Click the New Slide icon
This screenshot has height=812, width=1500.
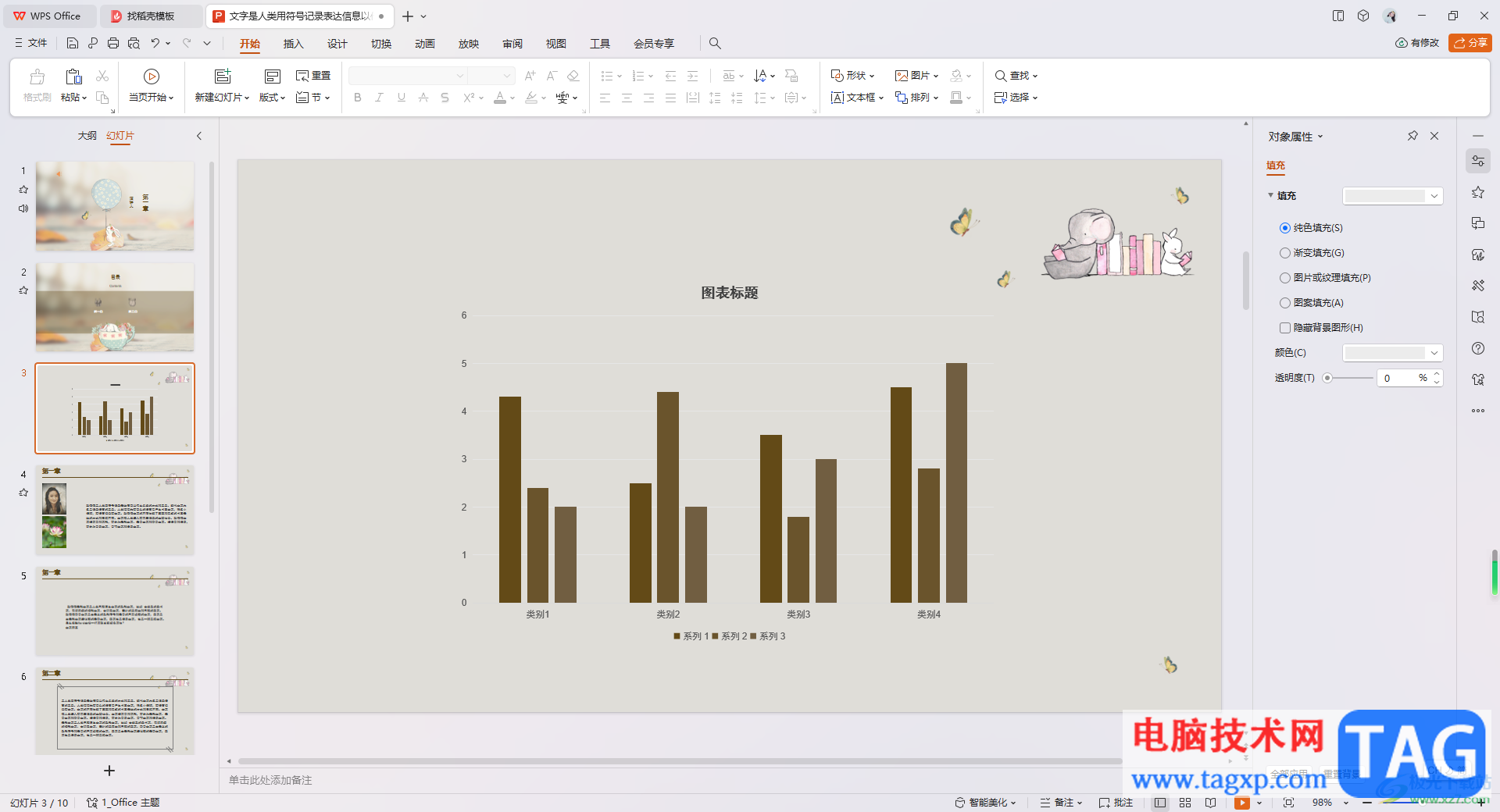point(223,76)
